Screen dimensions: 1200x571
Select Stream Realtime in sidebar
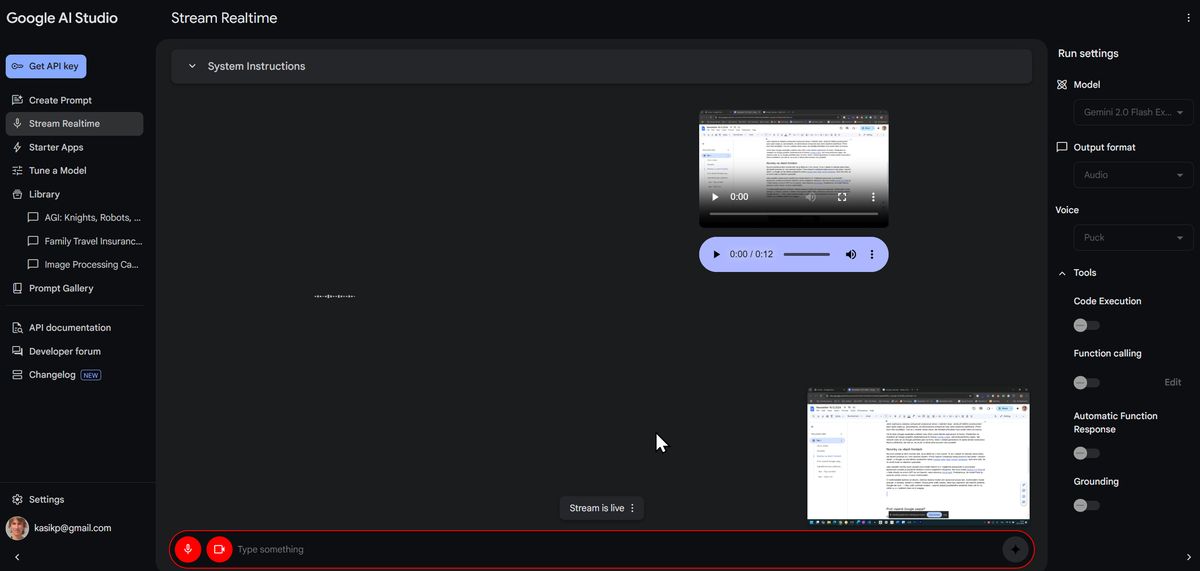point(74,124)
